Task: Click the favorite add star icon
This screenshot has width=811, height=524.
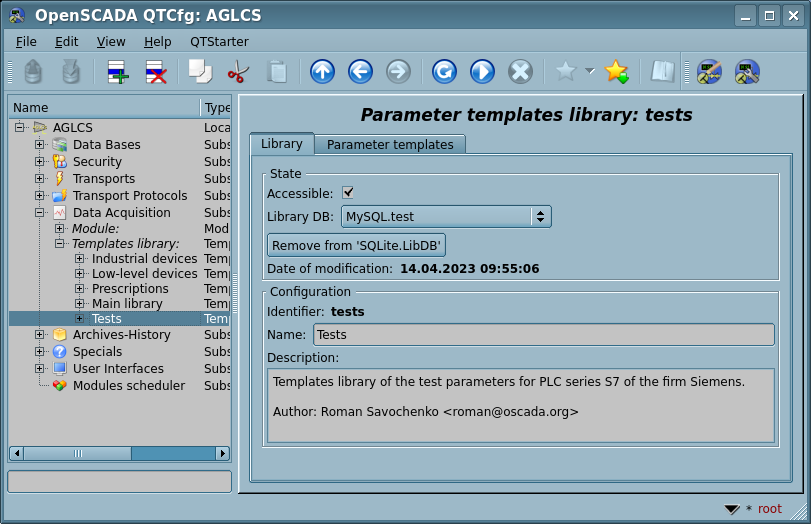Action: (x=616, y=72)
